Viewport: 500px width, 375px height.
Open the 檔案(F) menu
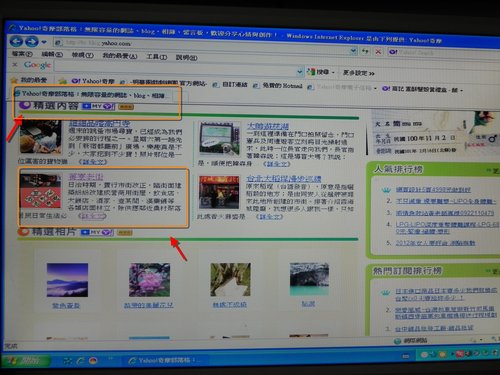[22, 54]
